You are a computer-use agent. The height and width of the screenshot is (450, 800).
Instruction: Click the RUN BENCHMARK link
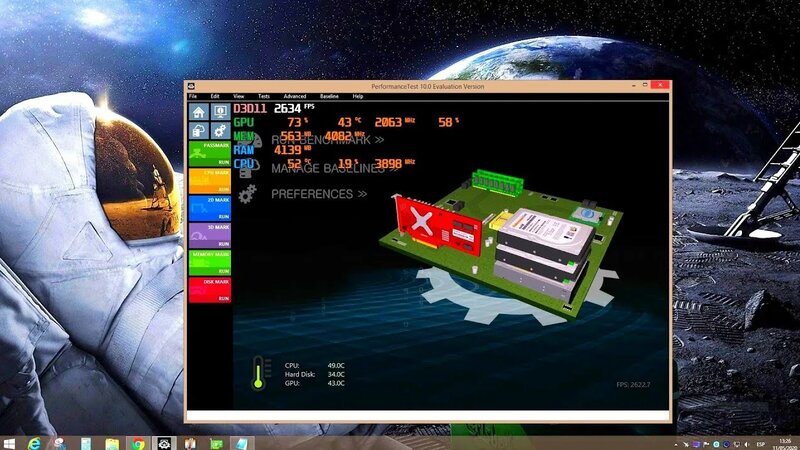pyautogui.click(x=328, y=140)
